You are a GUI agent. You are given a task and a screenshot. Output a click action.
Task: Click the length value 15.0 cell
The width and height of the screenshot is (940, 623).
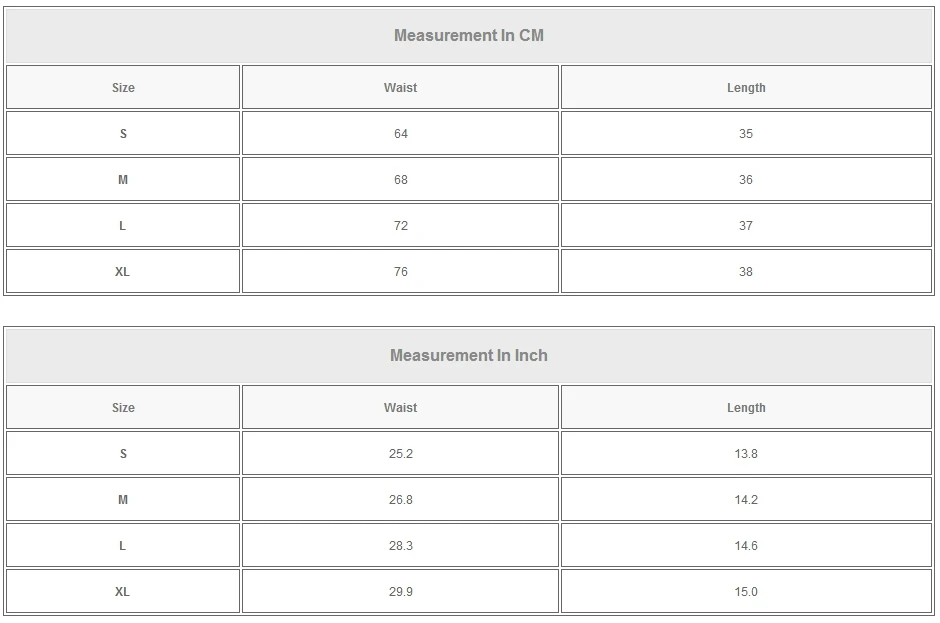pos(746,592)
